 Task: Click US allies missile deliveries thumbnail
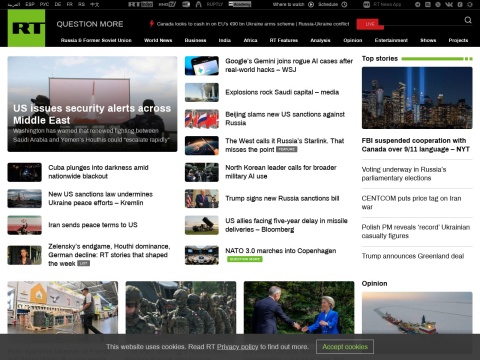202,225
